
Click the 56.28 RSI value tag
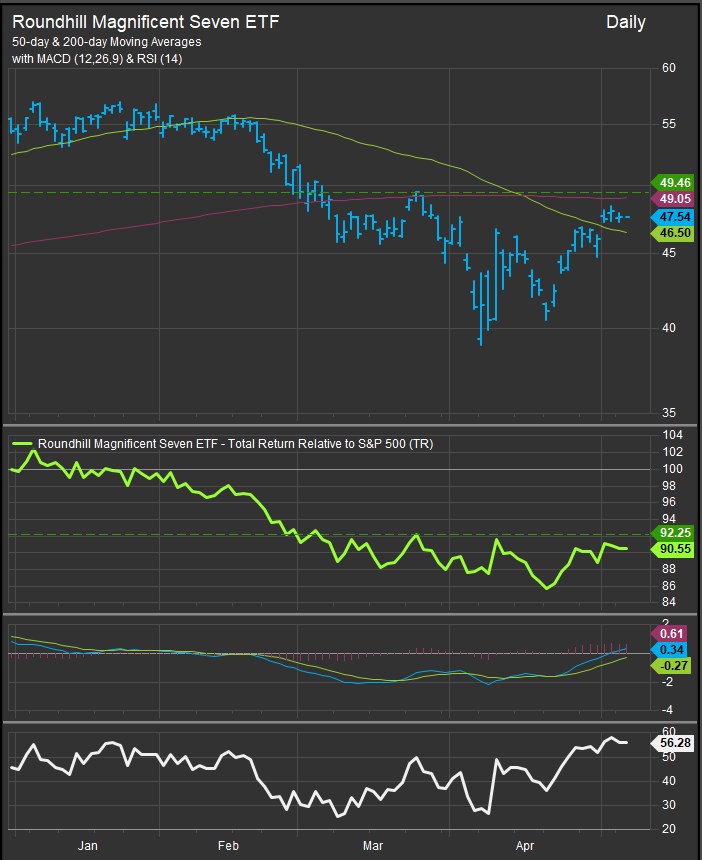pos(672,743)
